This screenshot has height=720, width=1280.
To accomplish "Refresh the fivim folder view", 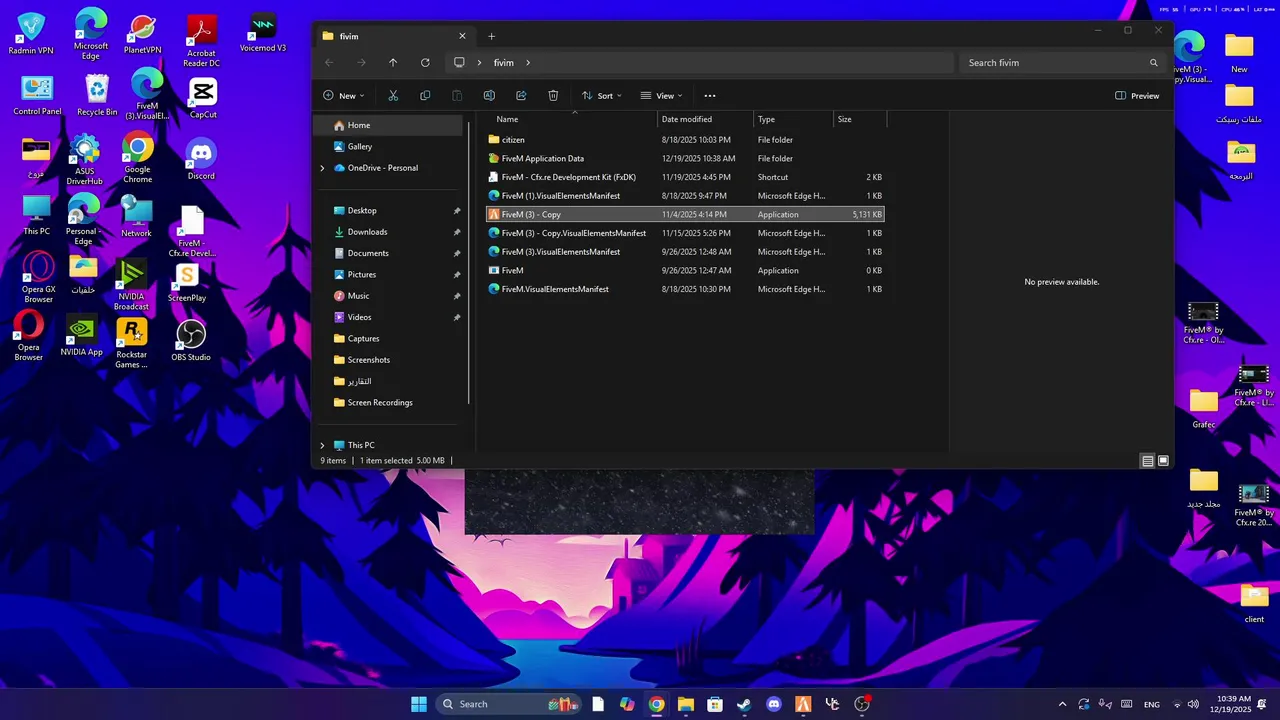I will click(425, 63).
